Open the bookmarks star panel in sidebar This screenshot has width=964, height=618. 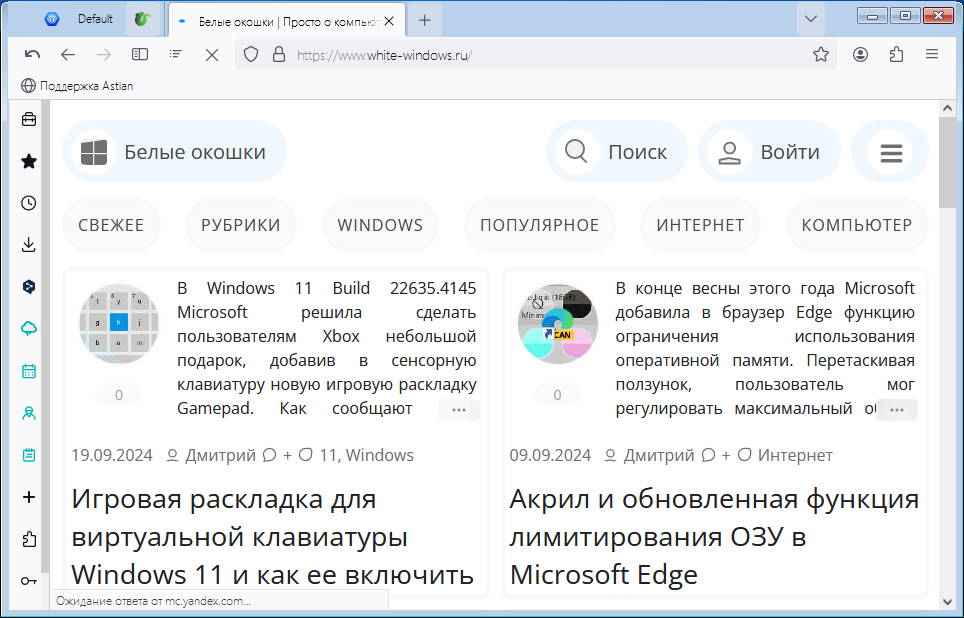tap(29, 161)
